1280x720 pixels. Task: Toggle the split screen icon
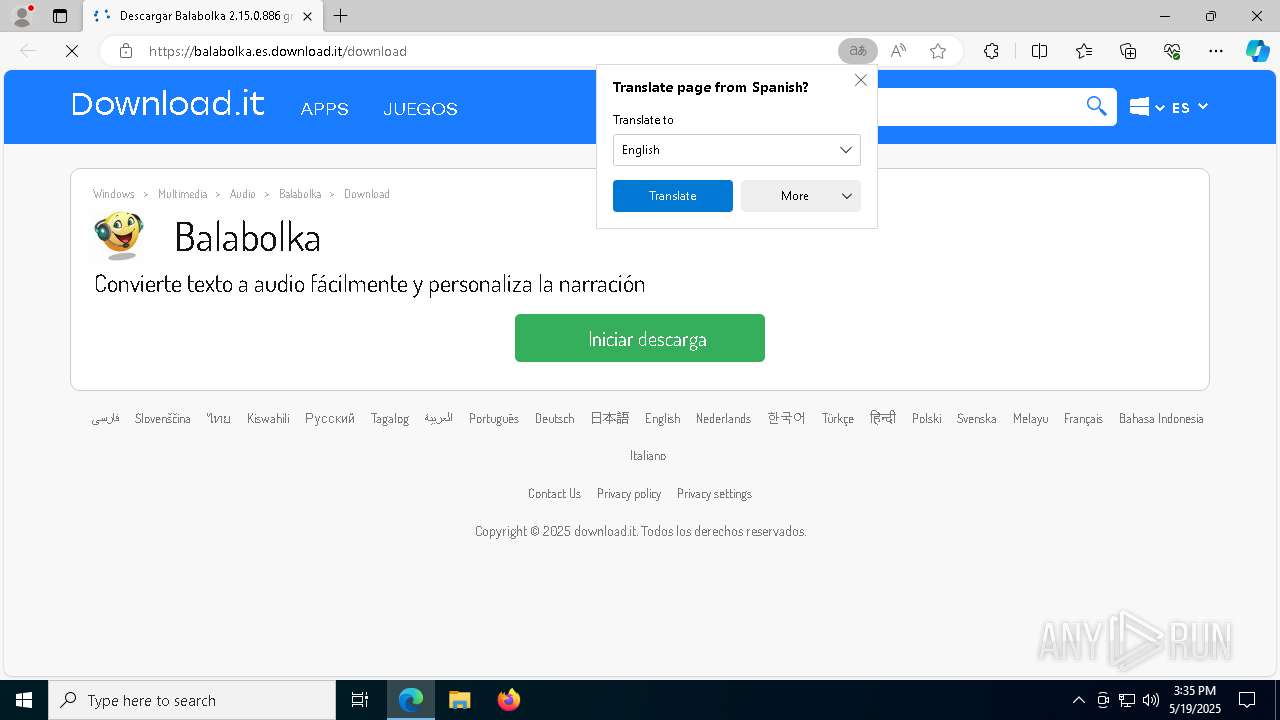click(x=1039, y=51)
